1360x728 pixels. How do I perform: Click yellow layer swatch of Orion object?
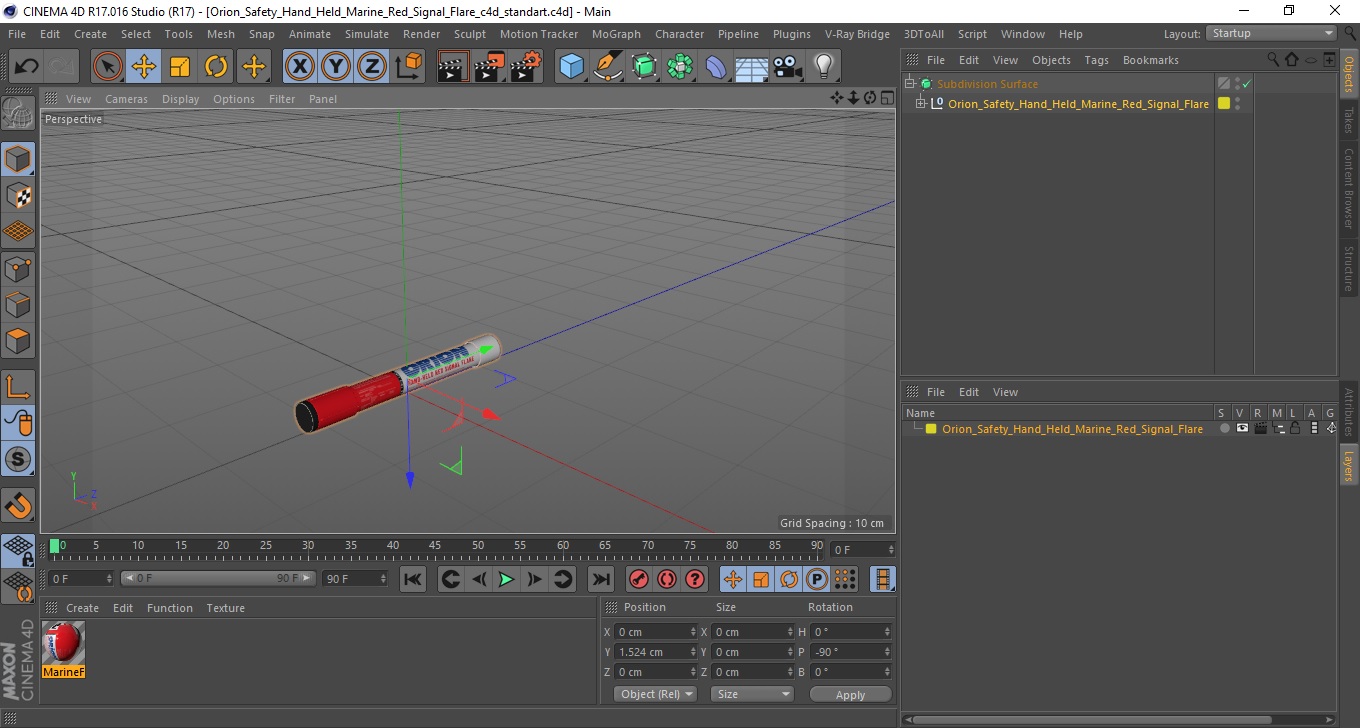point(1223,104)
